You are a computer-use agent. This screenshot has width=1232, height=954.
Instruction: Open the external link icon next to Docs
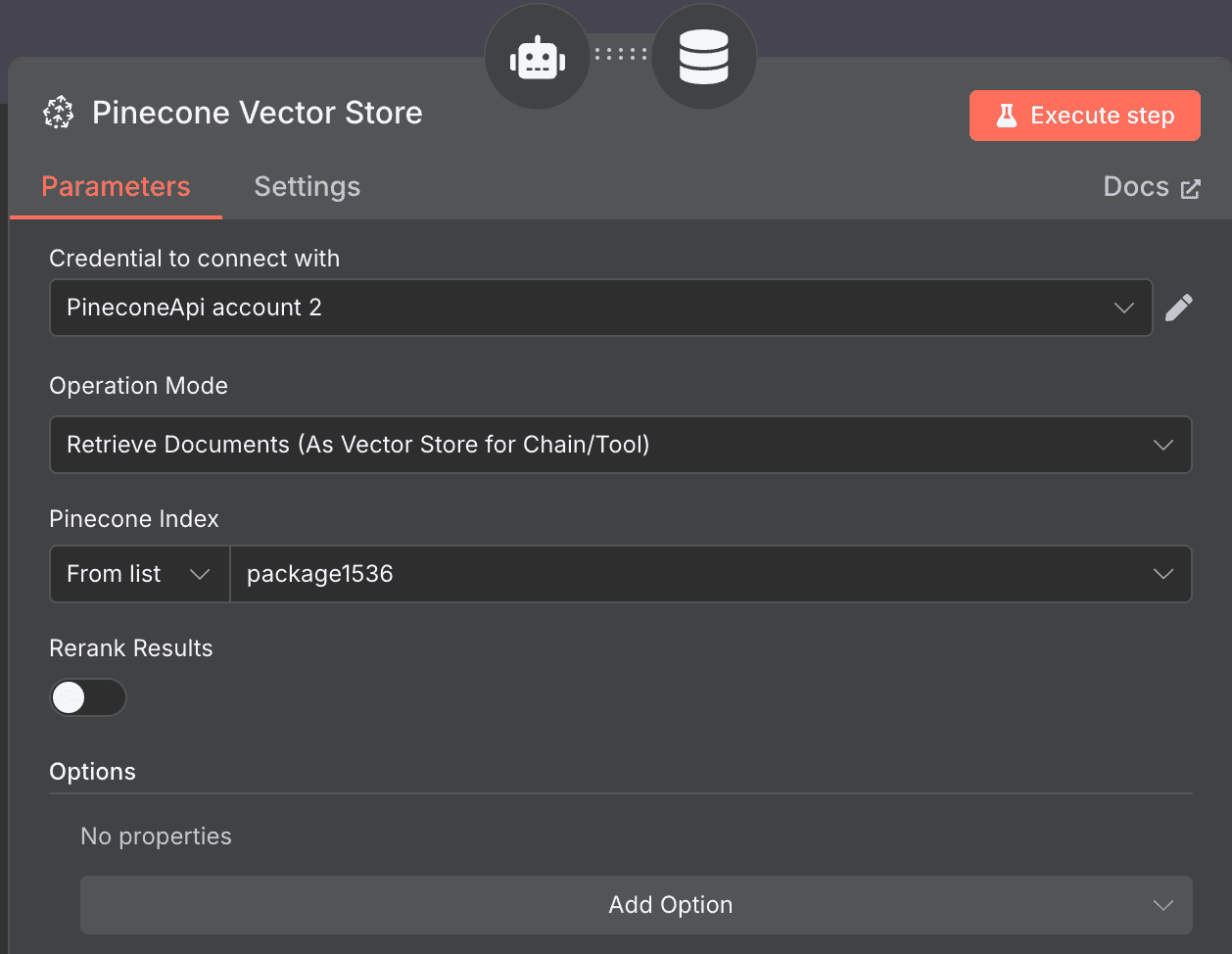click(x=1191, y=188)
